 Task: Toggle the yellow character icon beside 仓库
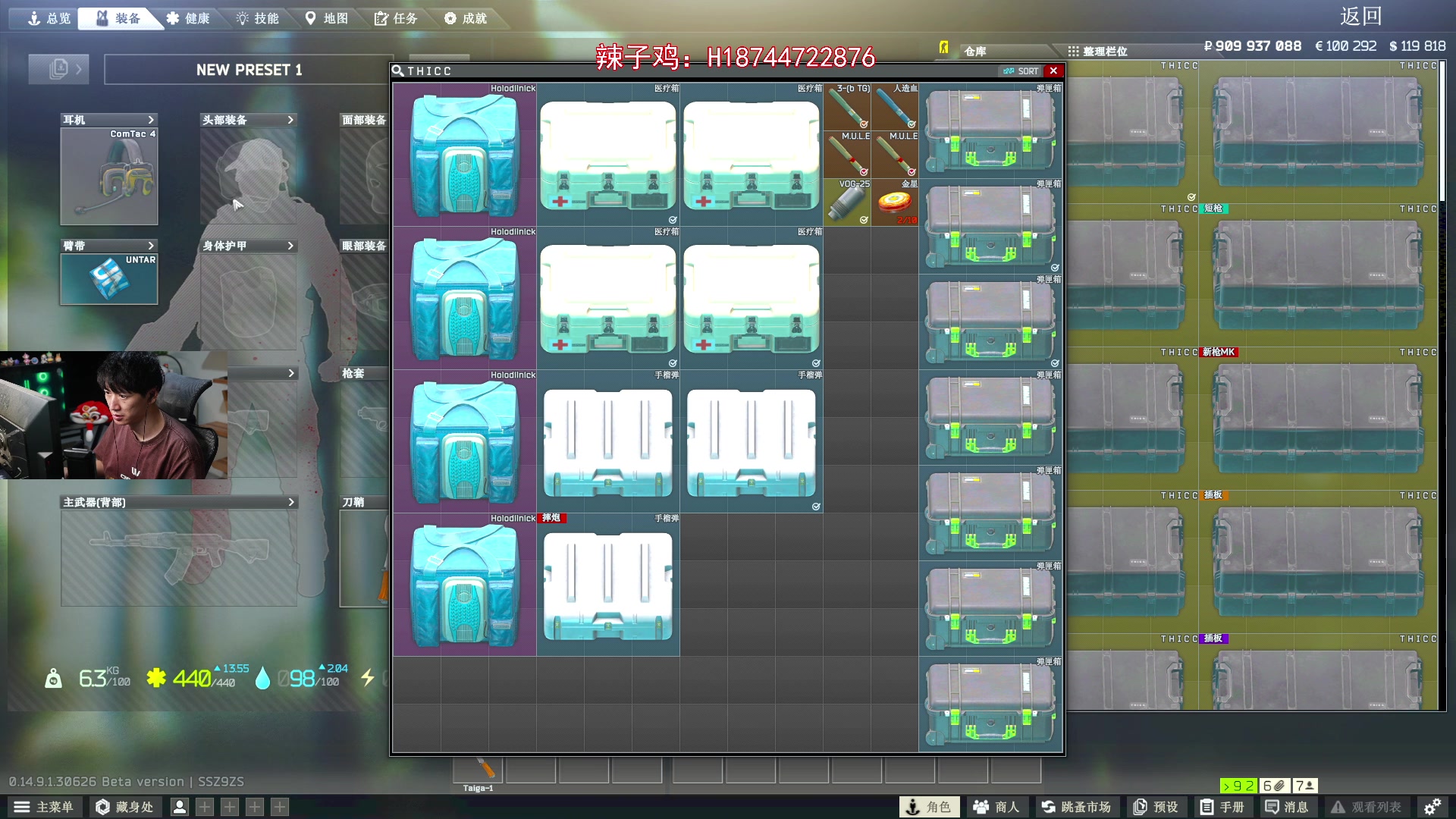point(943,49)
